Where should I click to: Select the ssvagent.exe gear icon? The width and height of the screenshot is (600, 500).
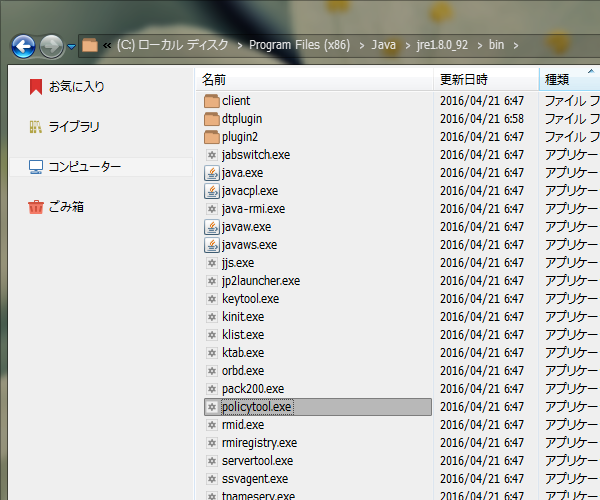point(212,479)
